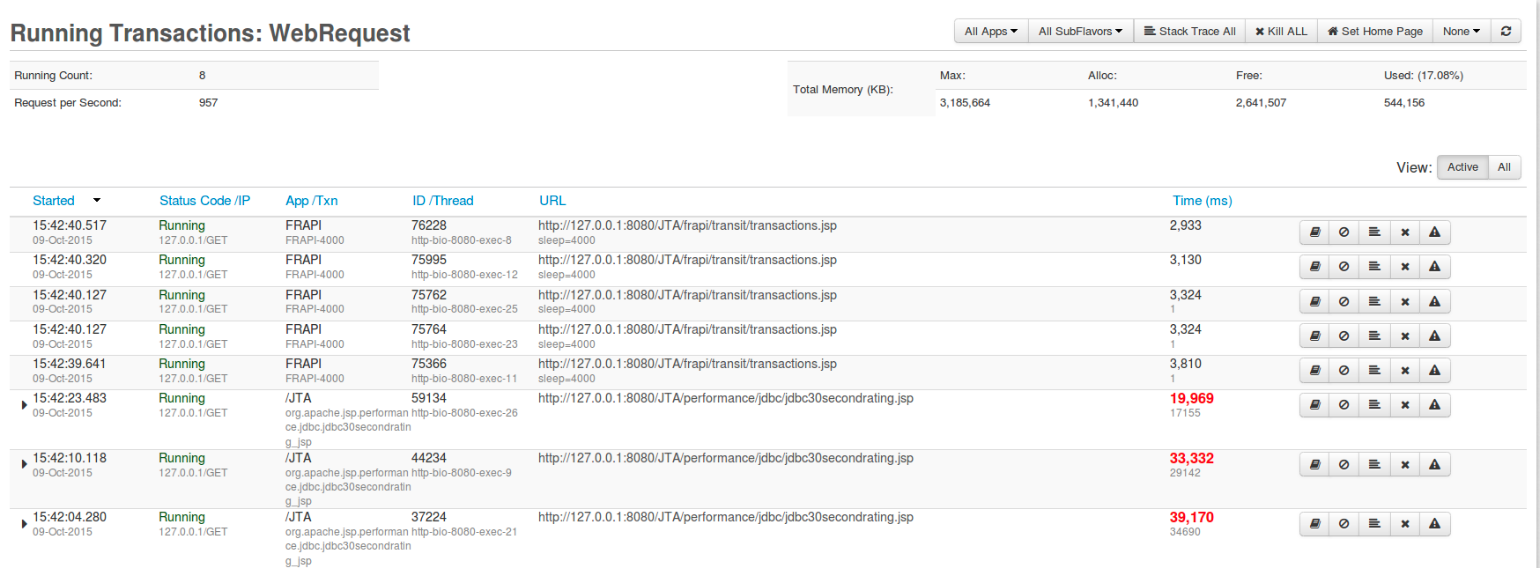Sort the table by the Time (ms) column
Screen dimensions: 1540x568
1202,200
